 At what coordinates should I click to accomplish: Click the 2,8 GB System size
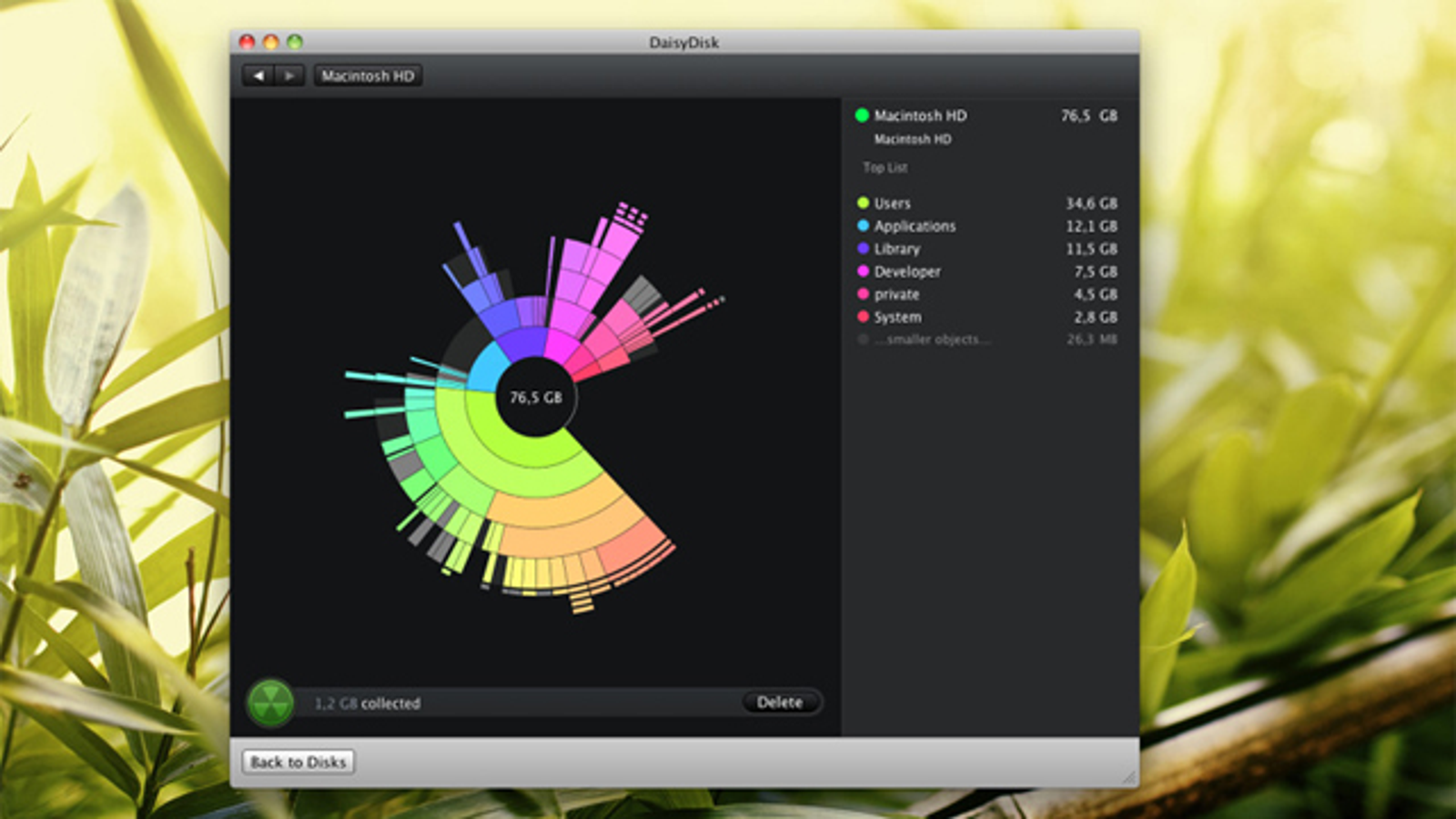coord(1095,317)
